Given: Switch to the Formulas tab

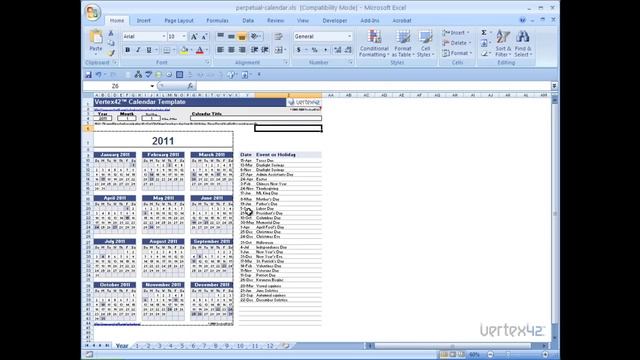Looking at the screenshot, I should (x=217, y=20).
